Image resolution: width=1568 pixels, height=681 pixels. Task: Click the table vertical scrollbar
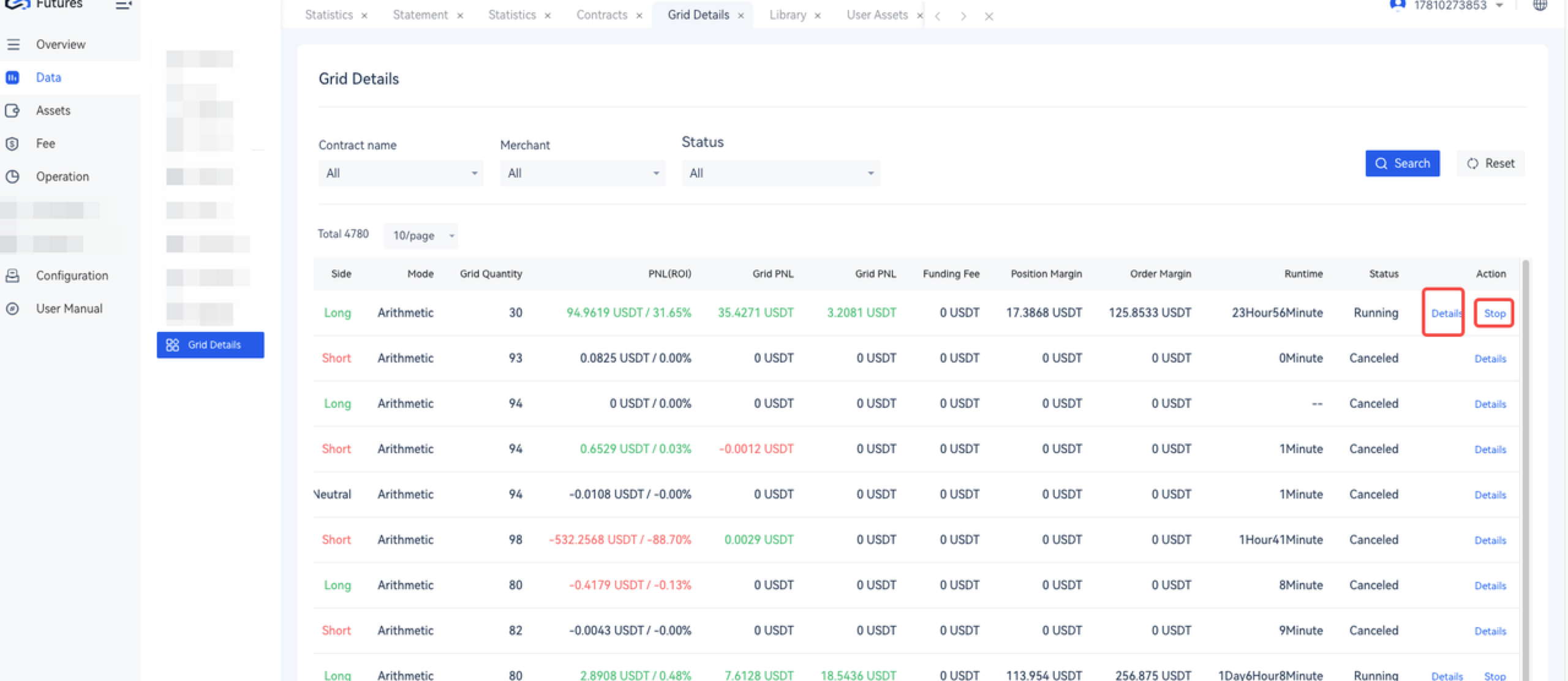coord(1526,470)
